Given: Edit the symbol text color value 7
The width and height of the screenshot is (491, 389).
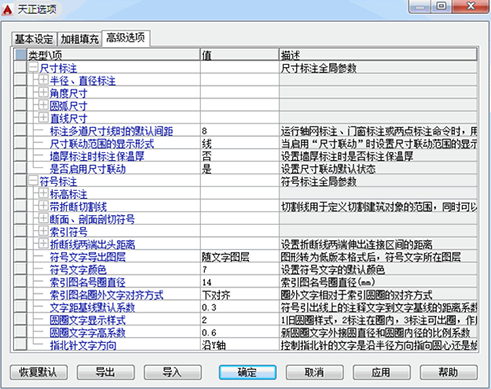Looking at the screenshot, I should tap(240, 270).
